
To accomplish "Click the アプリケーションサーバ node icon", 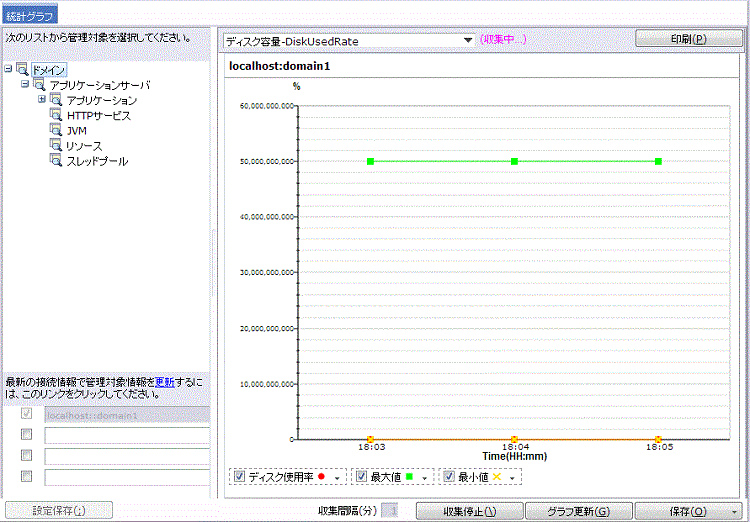I will pos(39,86).
